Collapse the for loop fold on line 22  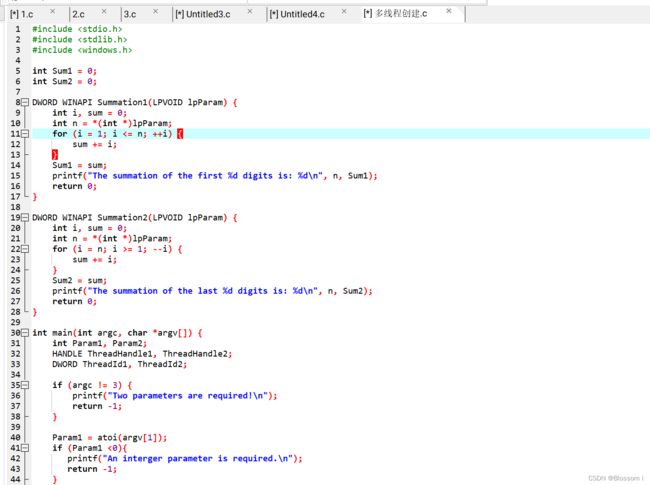pyautogui.click(x=25, y=249)
